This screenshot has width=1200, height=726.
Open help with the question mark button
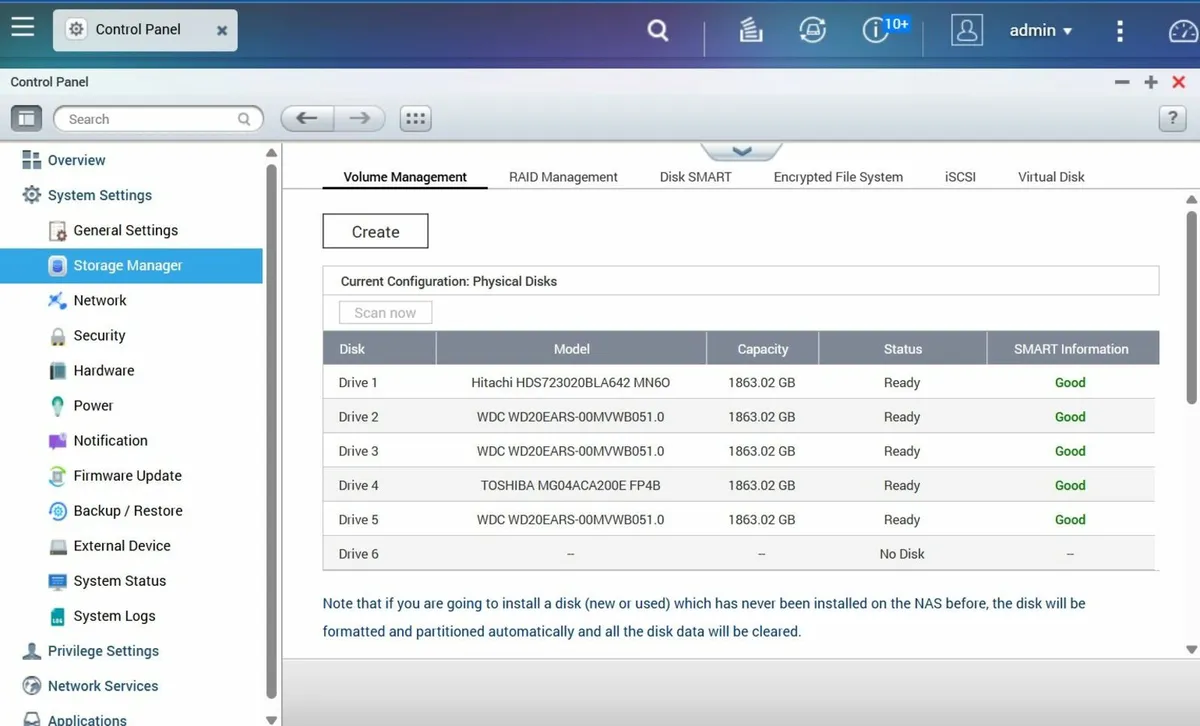pos(1172,119)
